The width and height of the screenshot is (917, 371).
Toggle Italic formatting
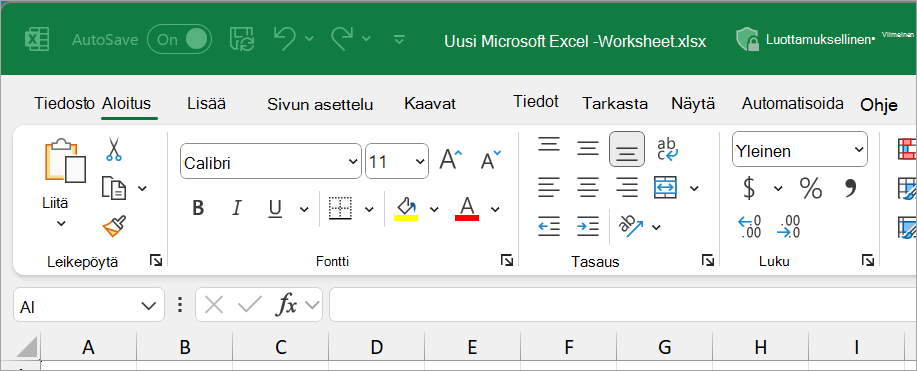click(x=236, y=208)
